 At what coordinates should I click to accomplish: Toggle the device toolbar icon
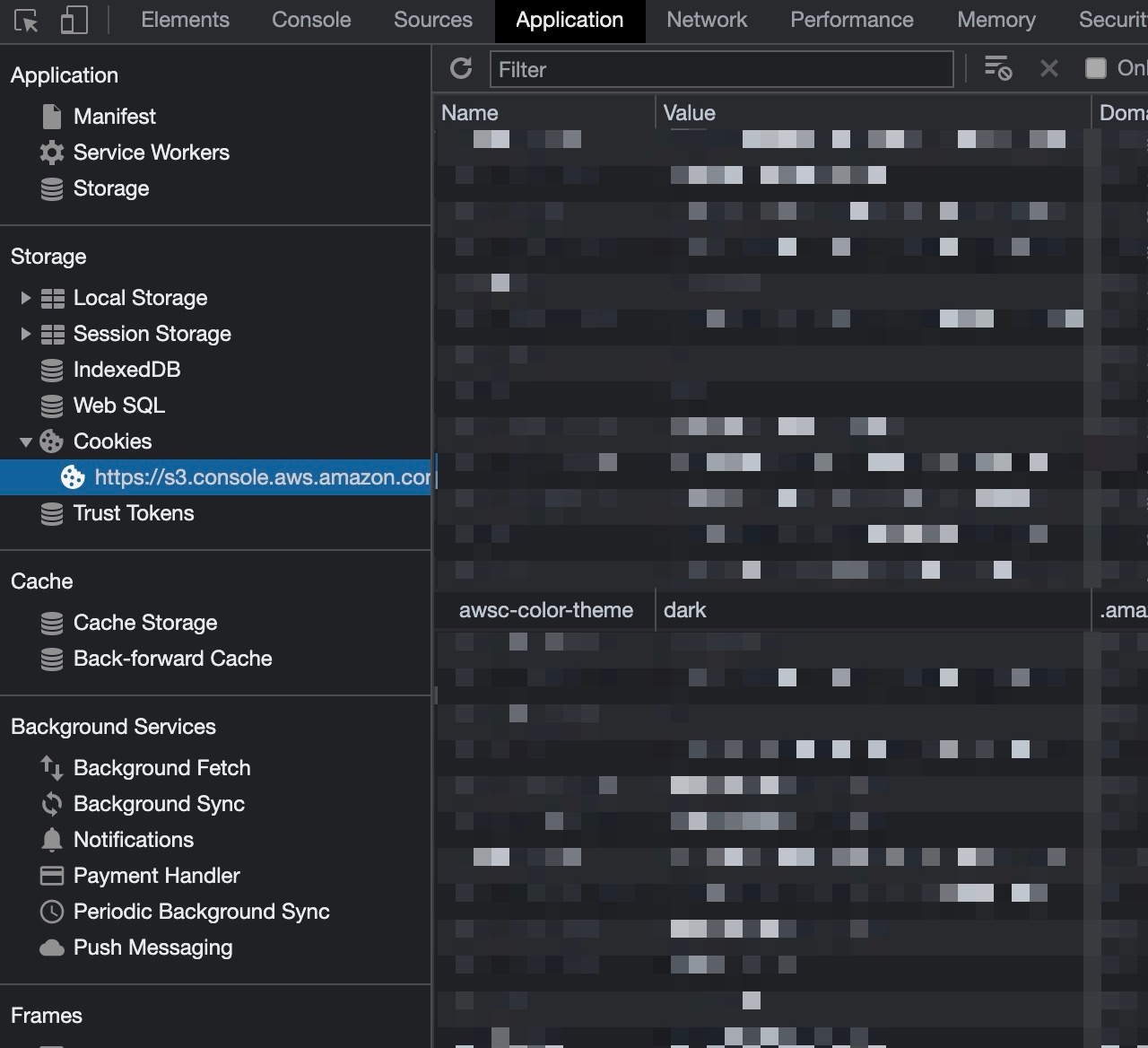point(74,21)
